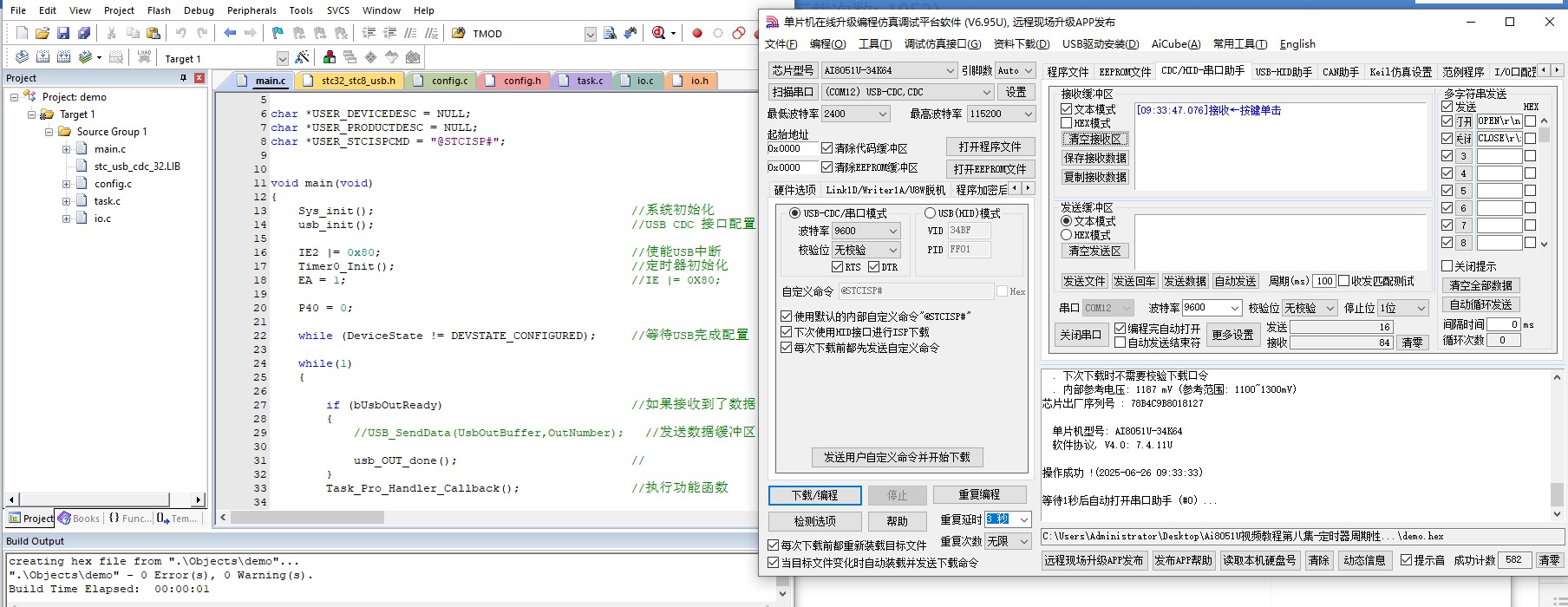
Task: Select HEX mode radio in send buffer
Action: tap(1067, 235)
